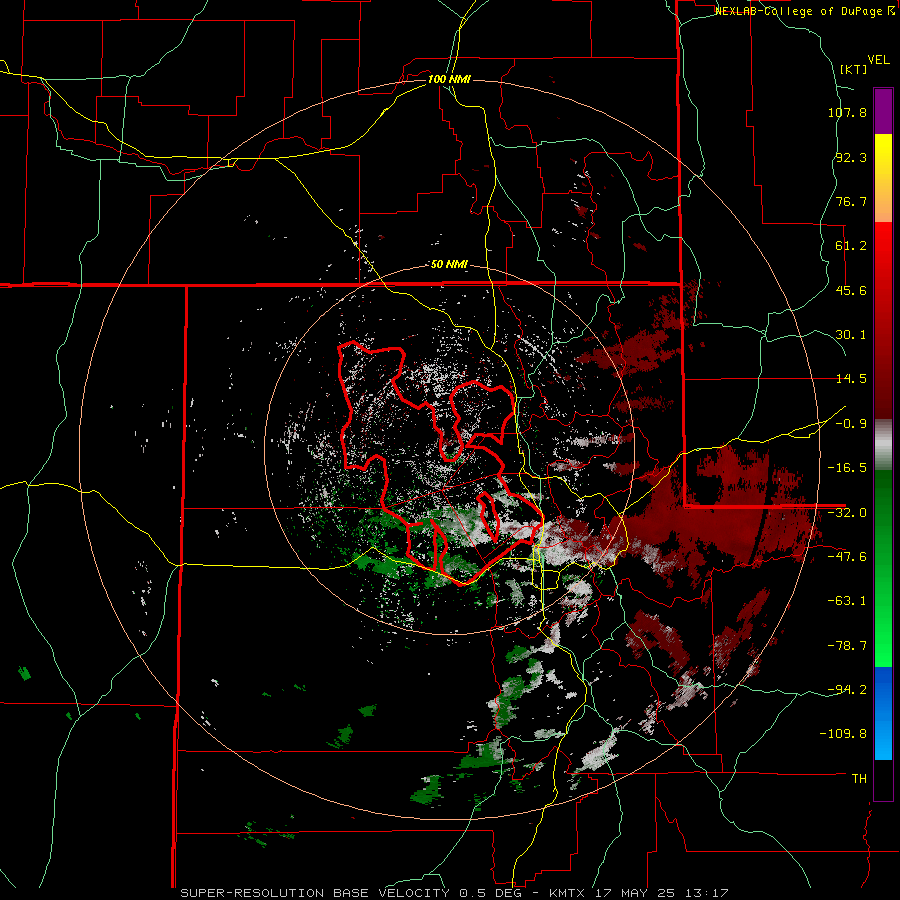Click the yellow-orange segment of velocity color bar
Image resolution: width=900 pixels, height=900 pixels.
click(x=883, y=178)
